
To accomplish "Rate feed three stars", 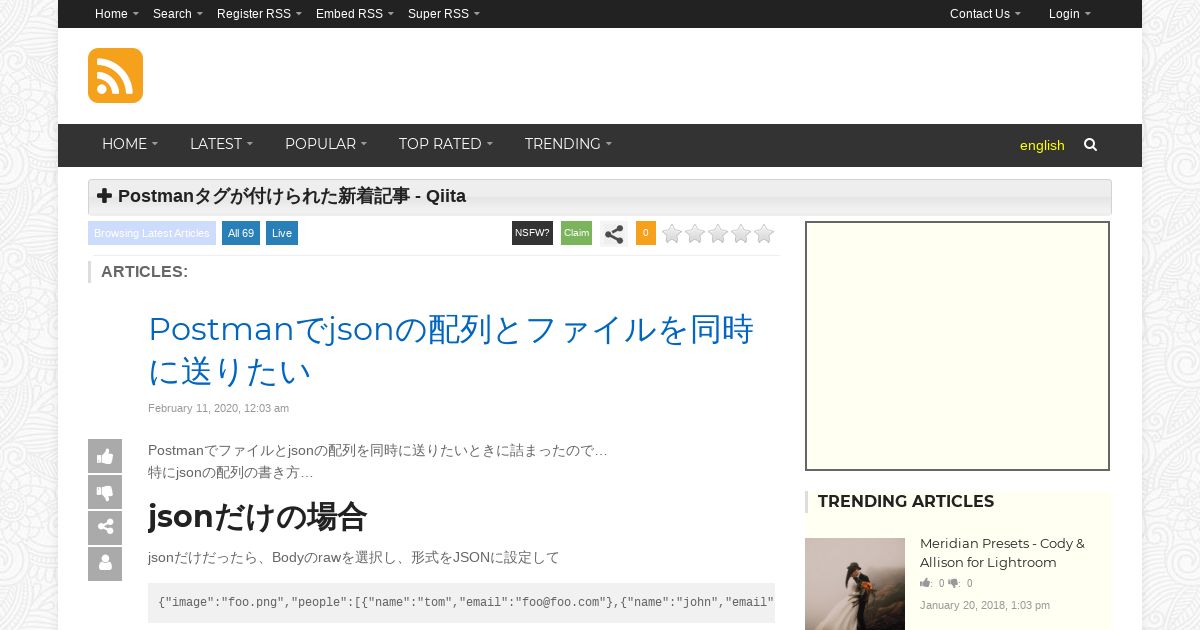I will 718,234.
